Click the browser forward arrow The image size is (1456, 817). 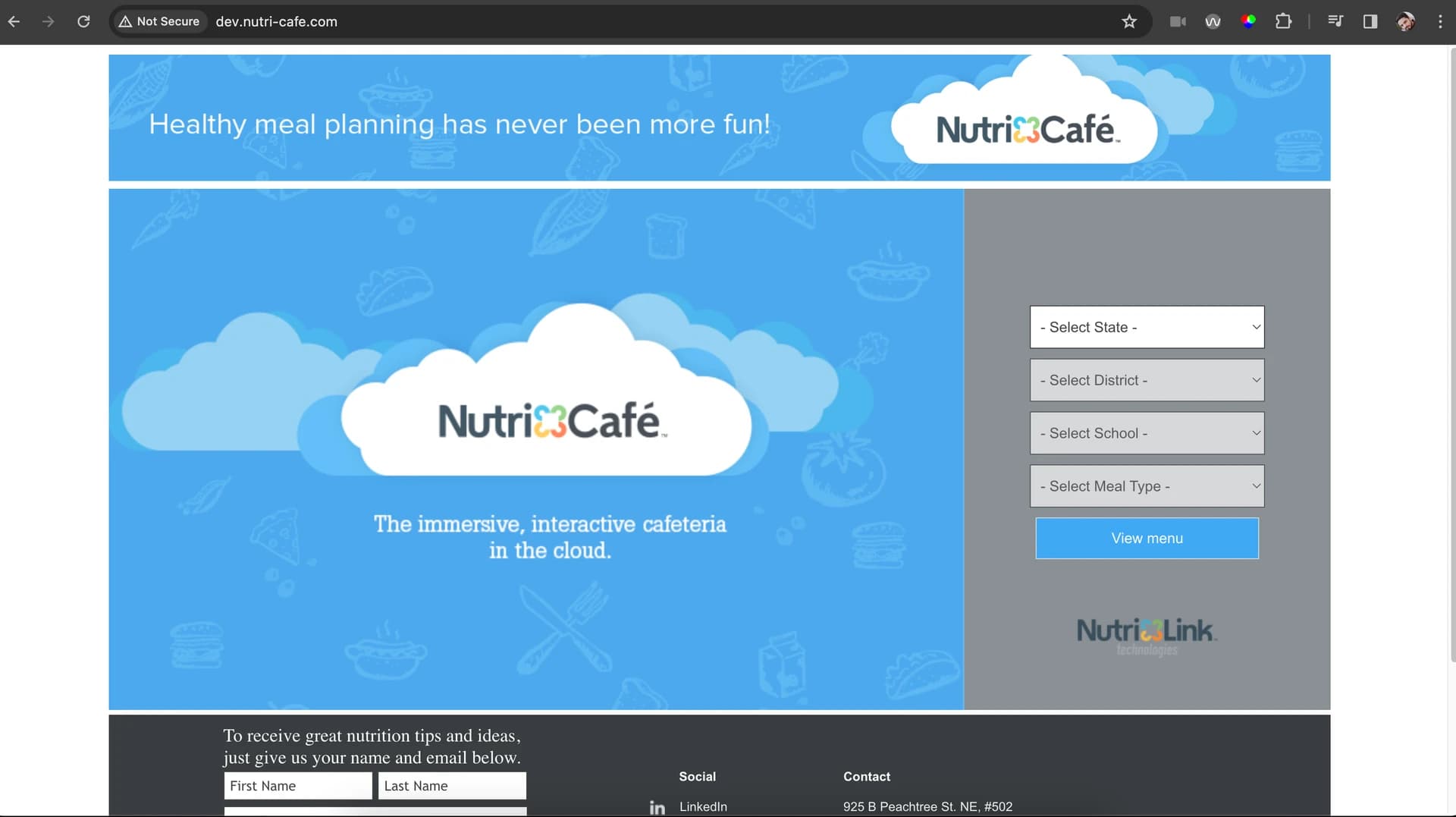click(49, 21)
